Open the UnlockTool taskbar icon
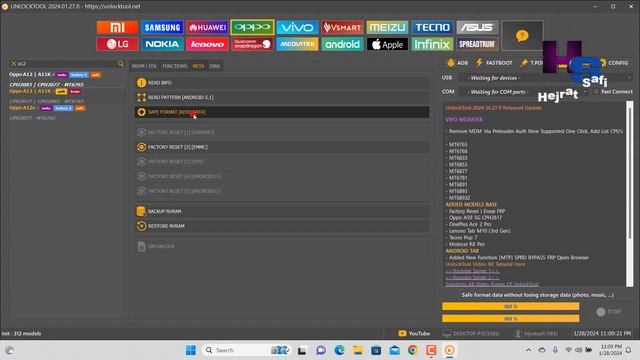 click(449, 350)
